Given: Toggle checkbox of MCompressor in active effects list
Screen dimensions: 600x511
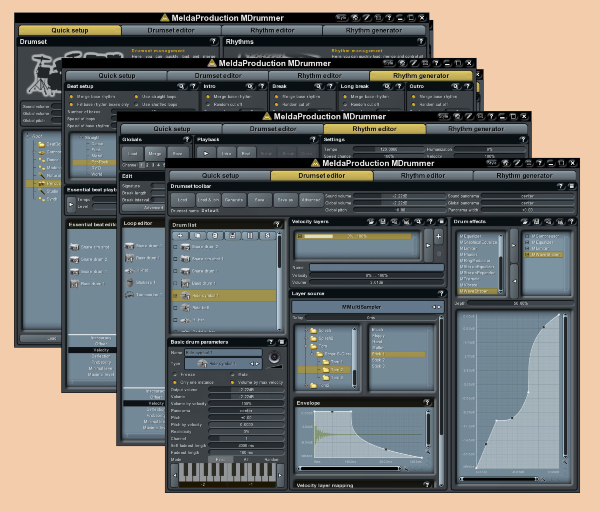Looking at the screenshot, I should [527, 236].
